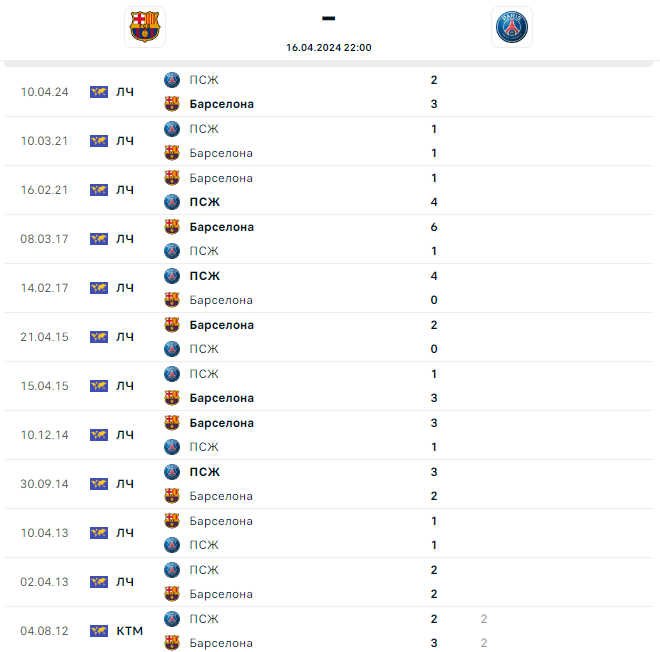Click the Barcelona crest in the header
Image resolution: width=660 pixels, height=652 pixels.
(x=145, y=27)
